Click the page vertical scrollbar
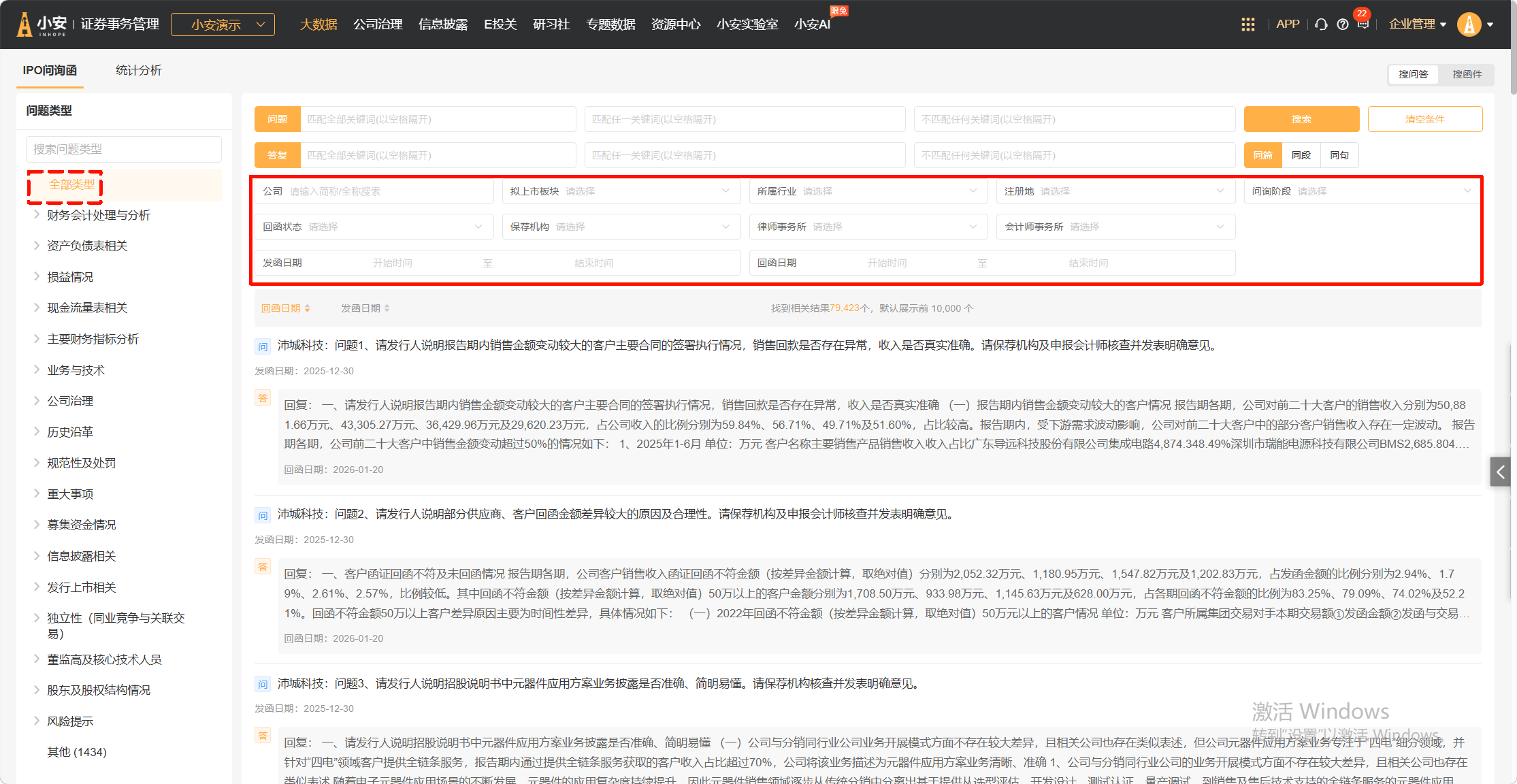This screenshot has height=784, width=1517. [x=1513, y=48]
